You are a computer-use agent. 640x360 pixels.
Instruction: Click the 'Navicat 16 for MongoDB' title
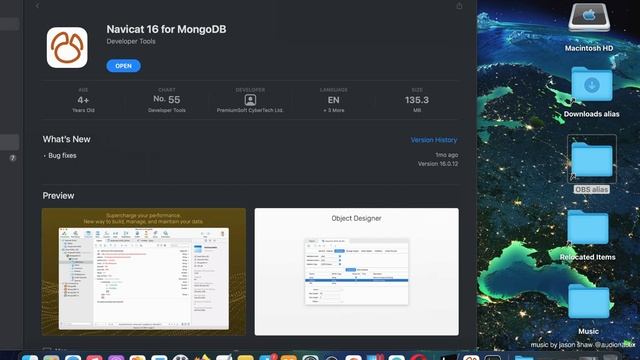coord(166,29)
